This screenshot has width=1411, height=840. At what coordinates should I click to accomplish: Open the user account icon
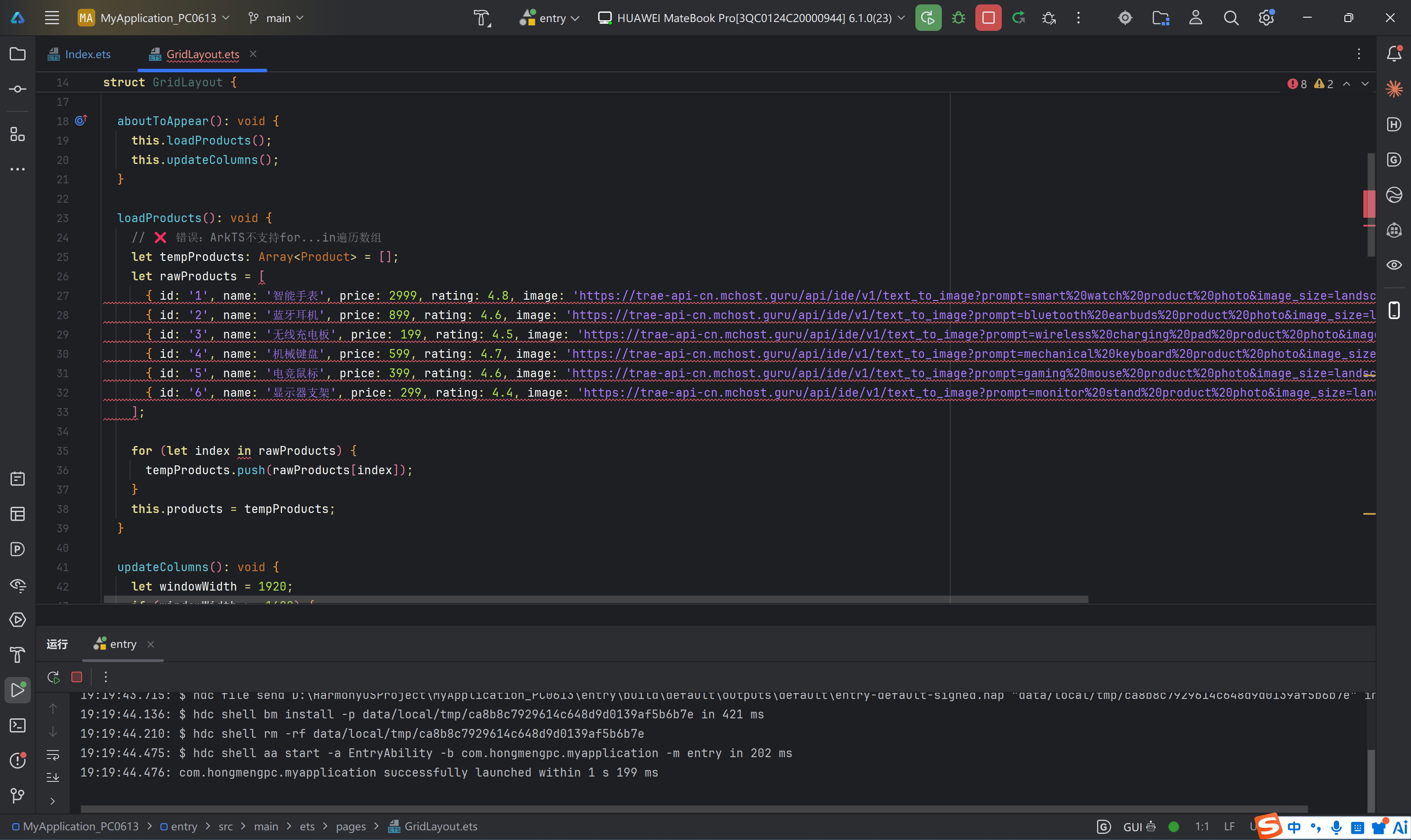[1196, 18]
